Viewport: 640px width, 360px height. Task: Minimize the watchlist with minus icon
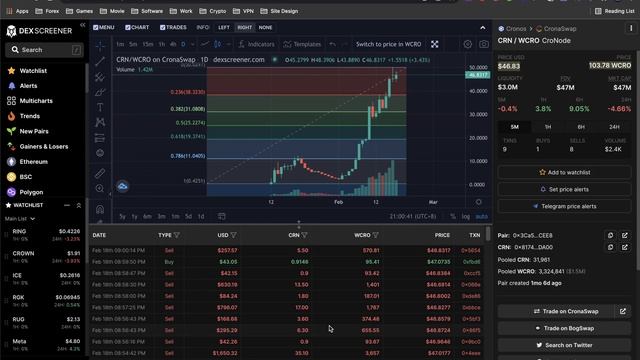(x=67, y=205)
